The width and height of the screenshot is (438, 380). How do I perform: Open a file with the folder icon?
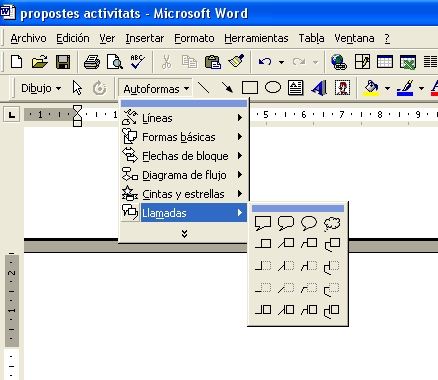click(39, 62)
